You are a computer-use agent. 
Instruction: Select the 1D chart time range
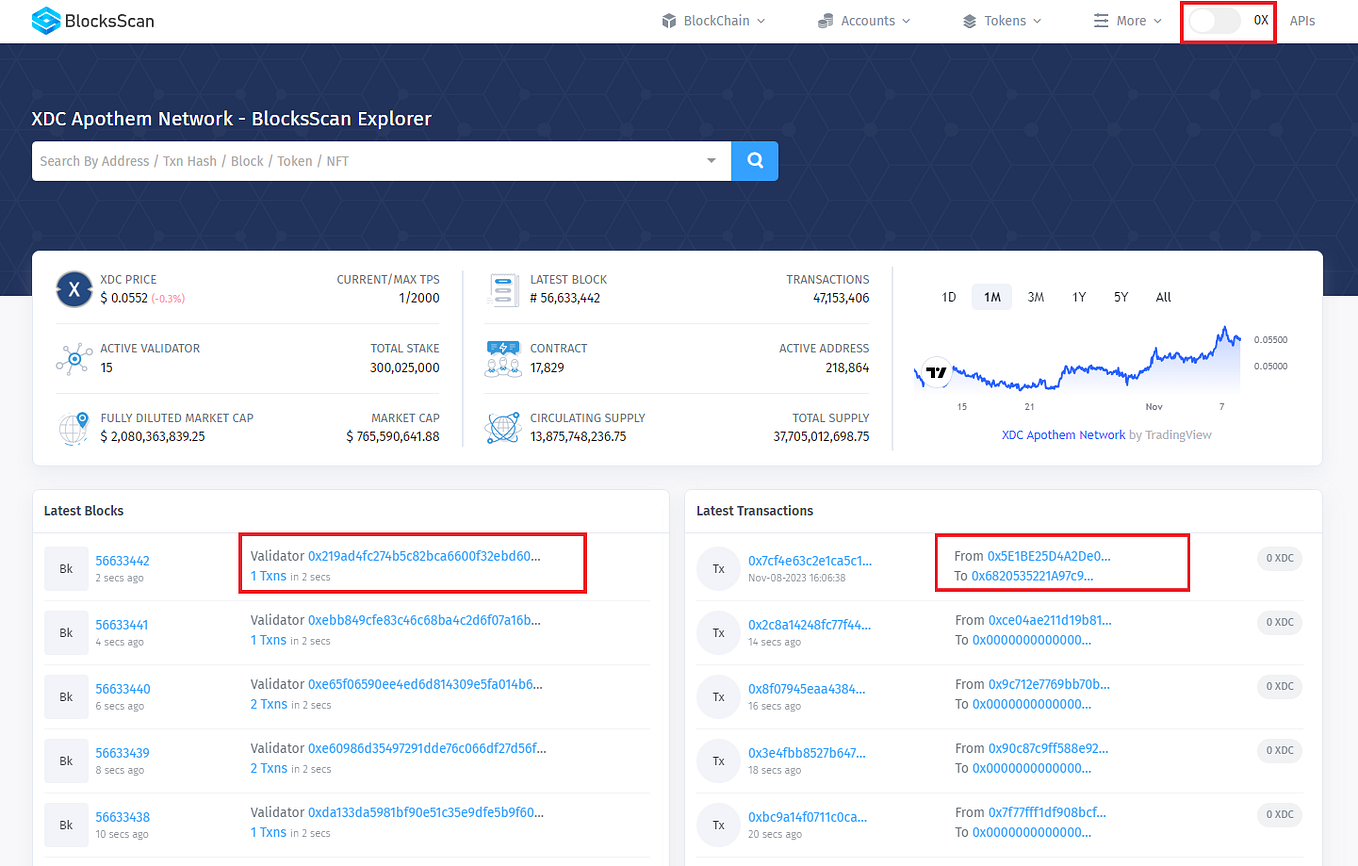pyautogui.click(x=948, y=296)
